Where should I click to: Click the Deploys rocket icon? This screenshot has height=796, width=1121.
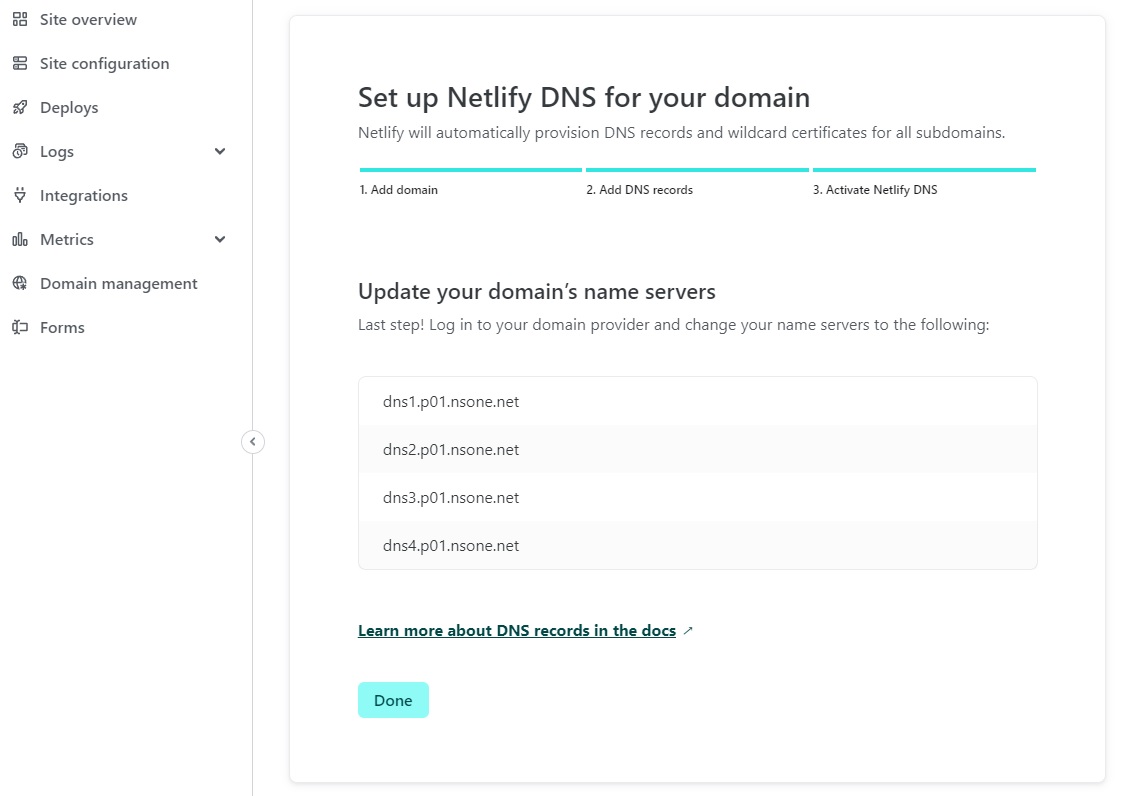[x=20, y=107]
